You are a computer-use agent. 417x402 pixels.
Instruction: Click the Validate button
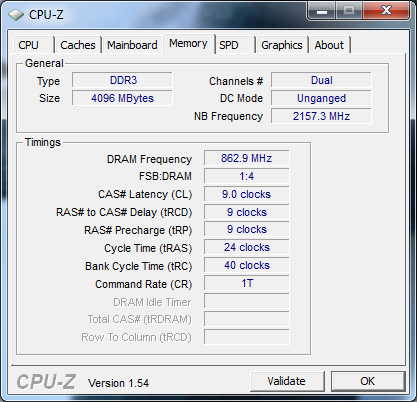click(x=287, y=381)
